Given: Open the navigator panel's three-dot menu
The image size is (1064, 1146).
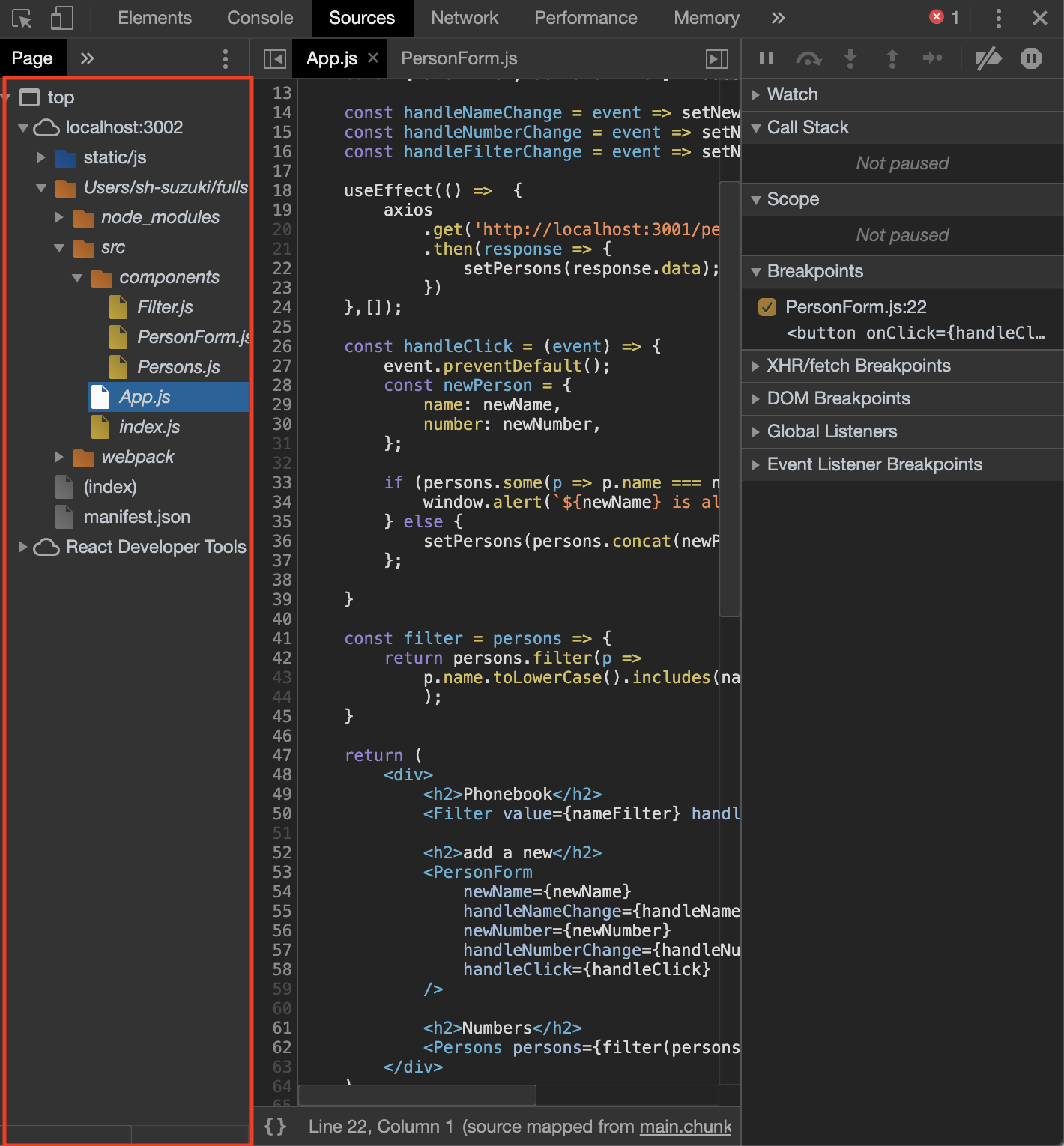Looking at the screenshot, I should coord(225,58).
